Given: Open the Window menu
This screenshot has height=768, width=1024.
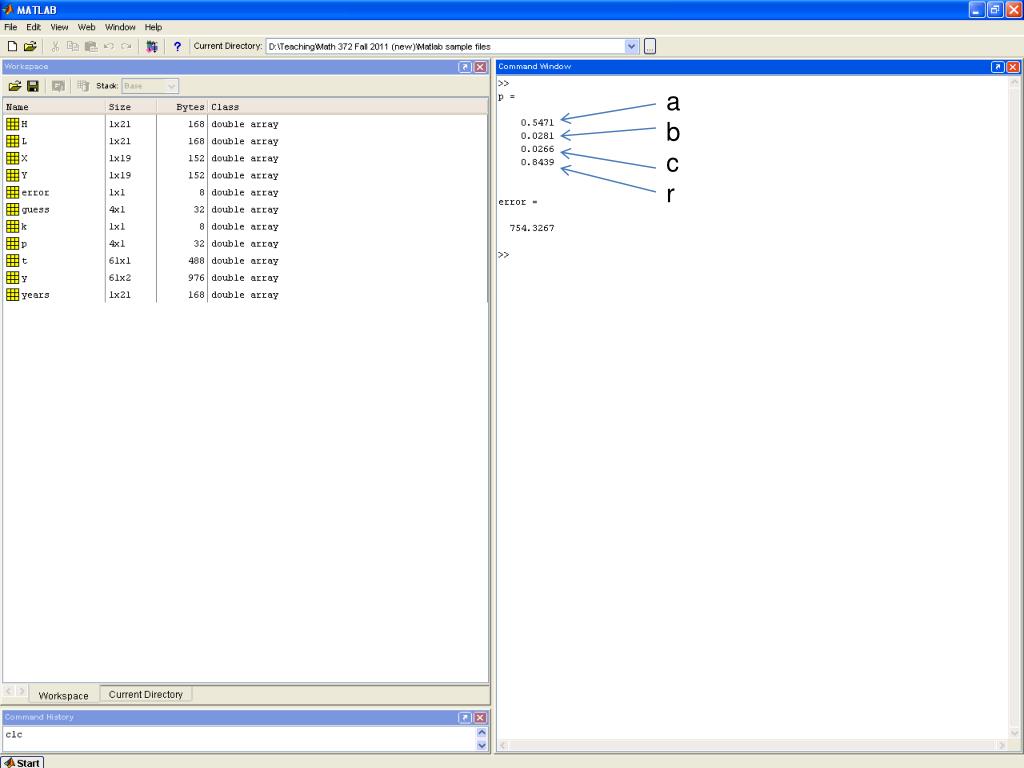Looking at the screenshot, I should pyautogui.click(x=120, y=27).
